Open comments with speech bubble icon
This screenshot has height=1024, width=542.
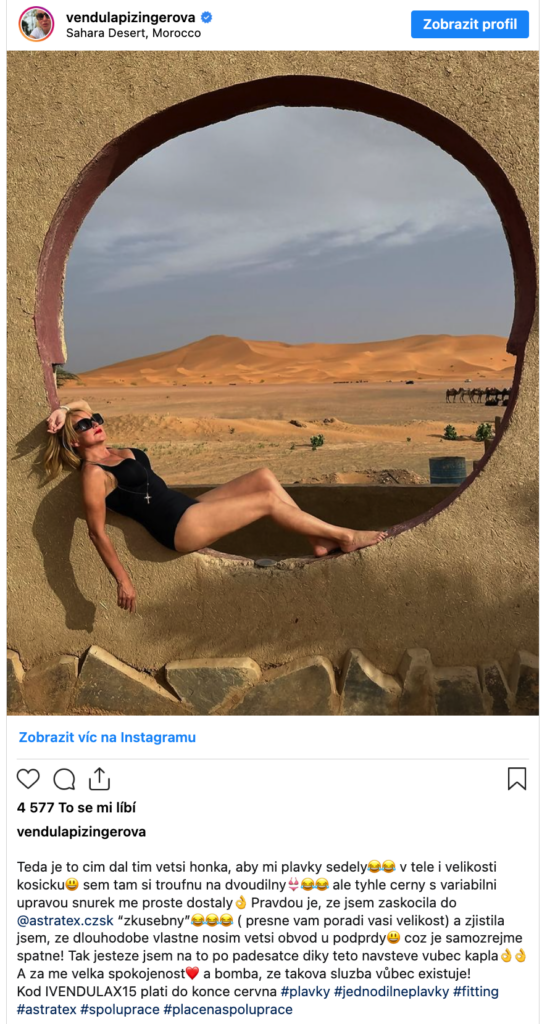64,778
